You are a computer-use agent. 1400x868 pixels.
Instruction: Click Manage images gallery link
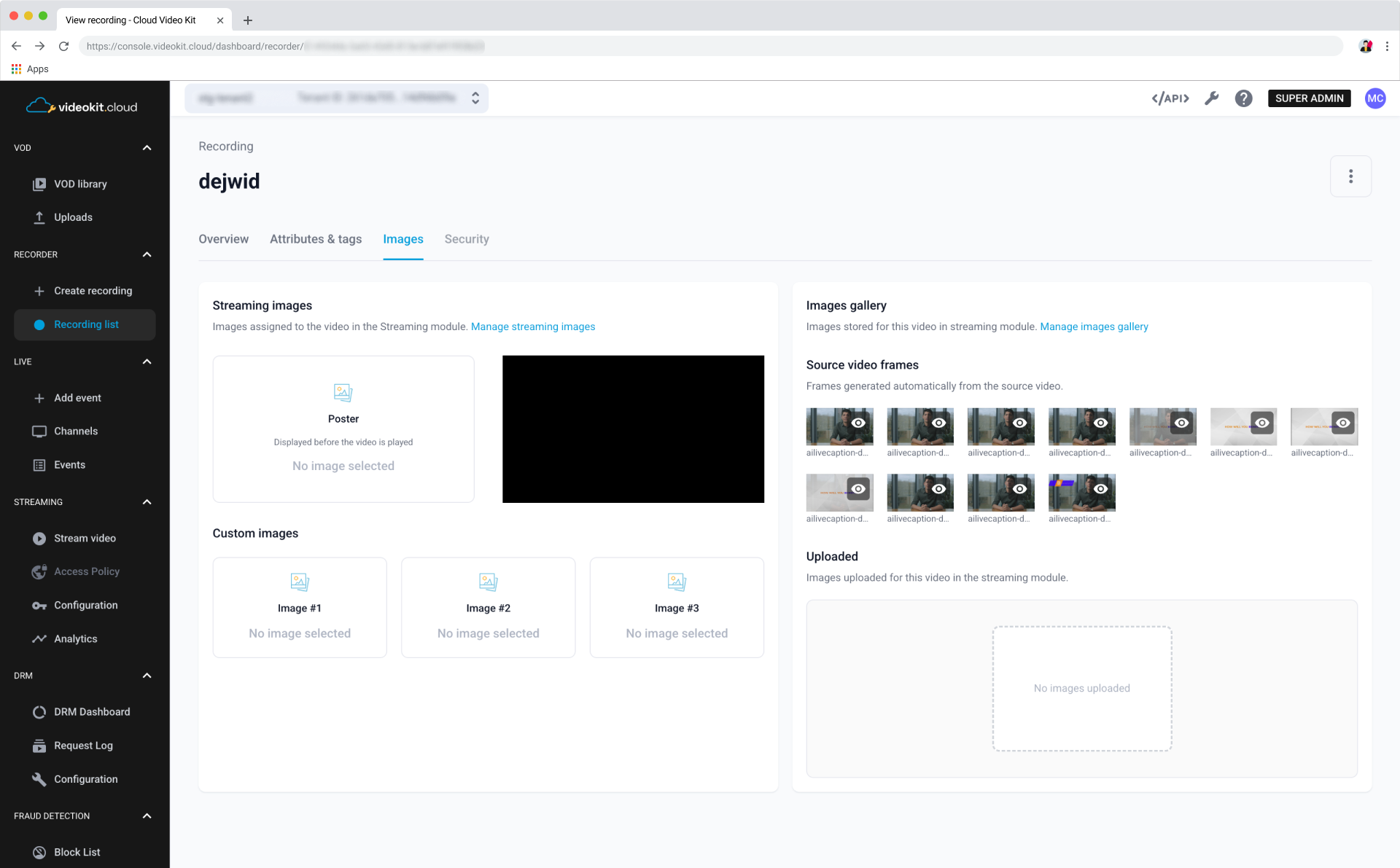point(1094,327)
